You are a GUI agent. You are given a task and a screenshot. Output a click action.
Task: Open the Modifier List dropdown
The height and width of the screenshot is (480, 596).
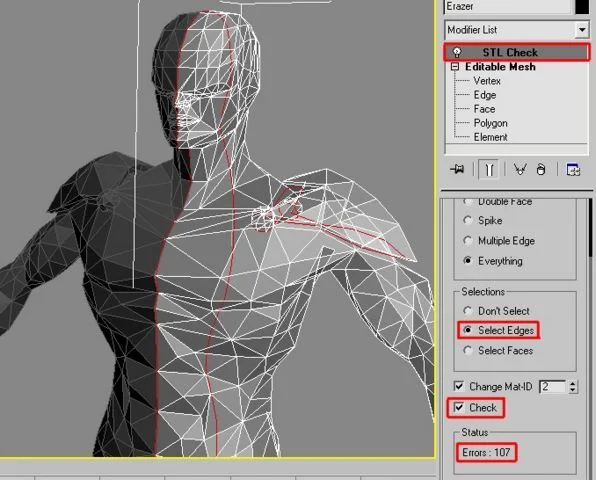click(x=582, y=30)
